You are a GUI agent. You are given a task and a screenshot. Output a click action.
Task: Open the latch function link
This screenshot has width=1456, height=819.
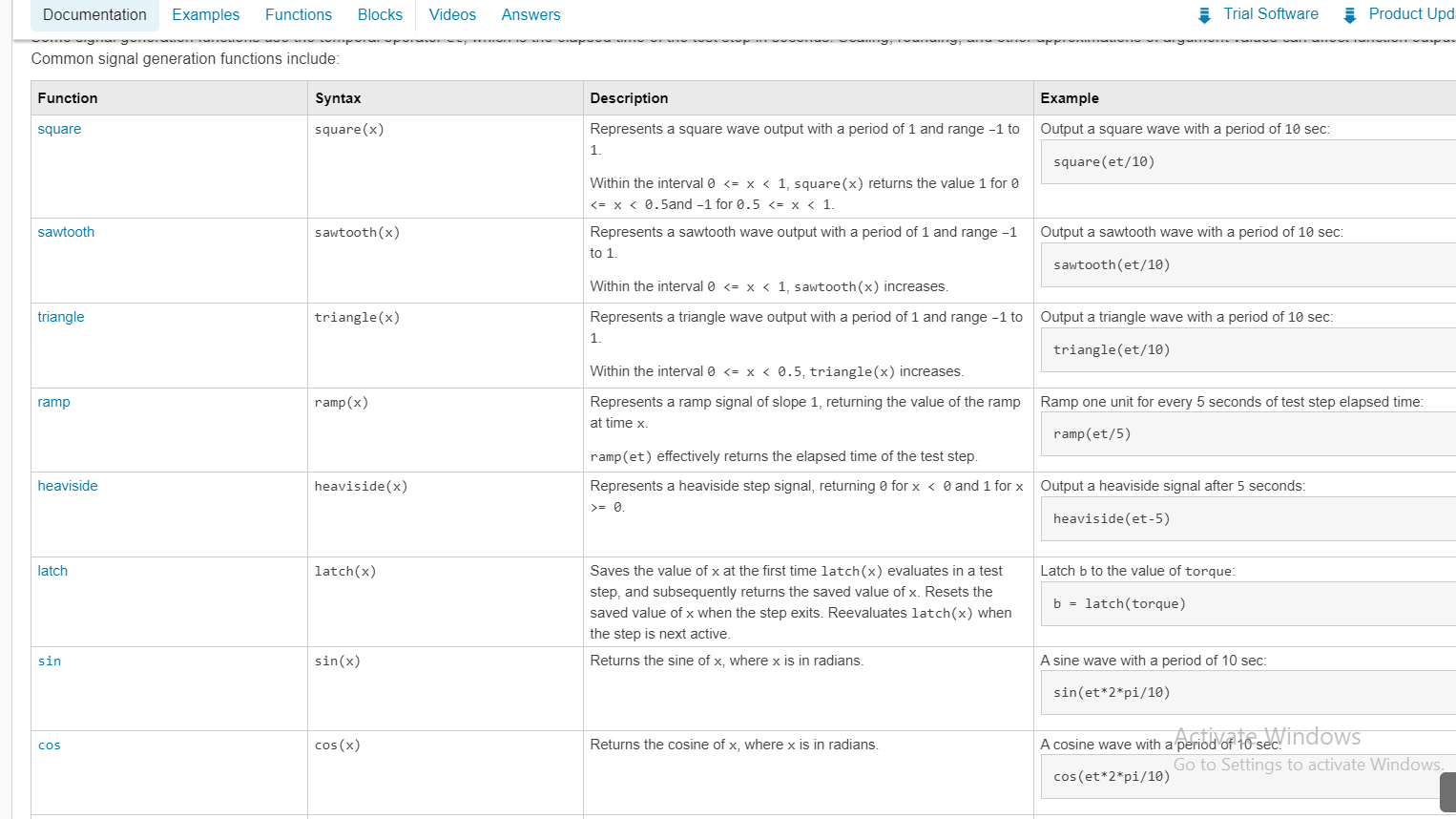pyautogui.click(x=52, y=570)
